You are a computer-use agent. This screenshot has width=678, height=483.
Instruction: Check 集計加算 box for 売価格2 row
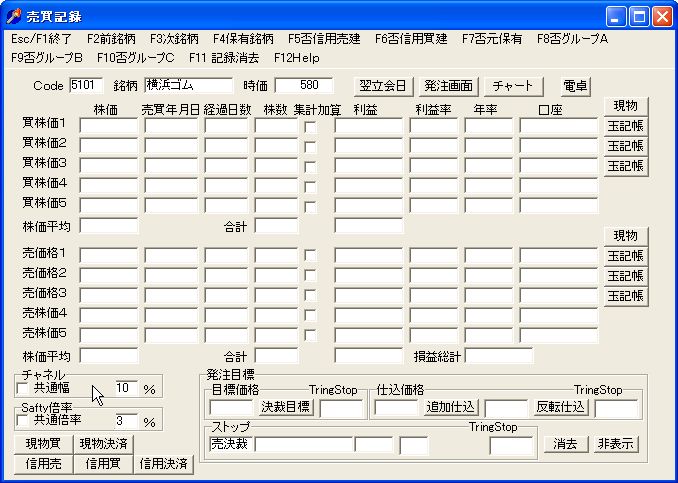(310, 275)
